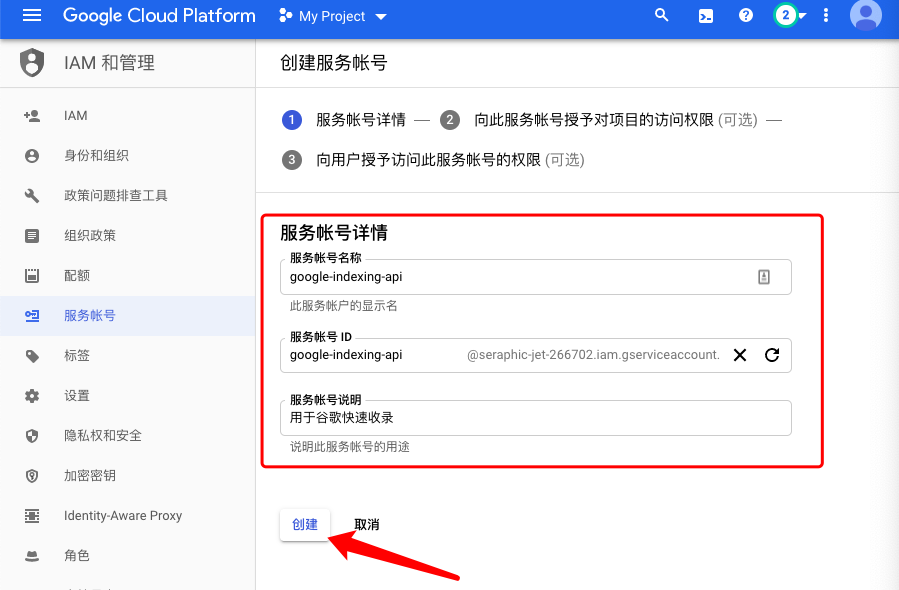
Task: Click the Identity-Aware Proxy icon
Action: pyautogui.click(x=32, y=515)
